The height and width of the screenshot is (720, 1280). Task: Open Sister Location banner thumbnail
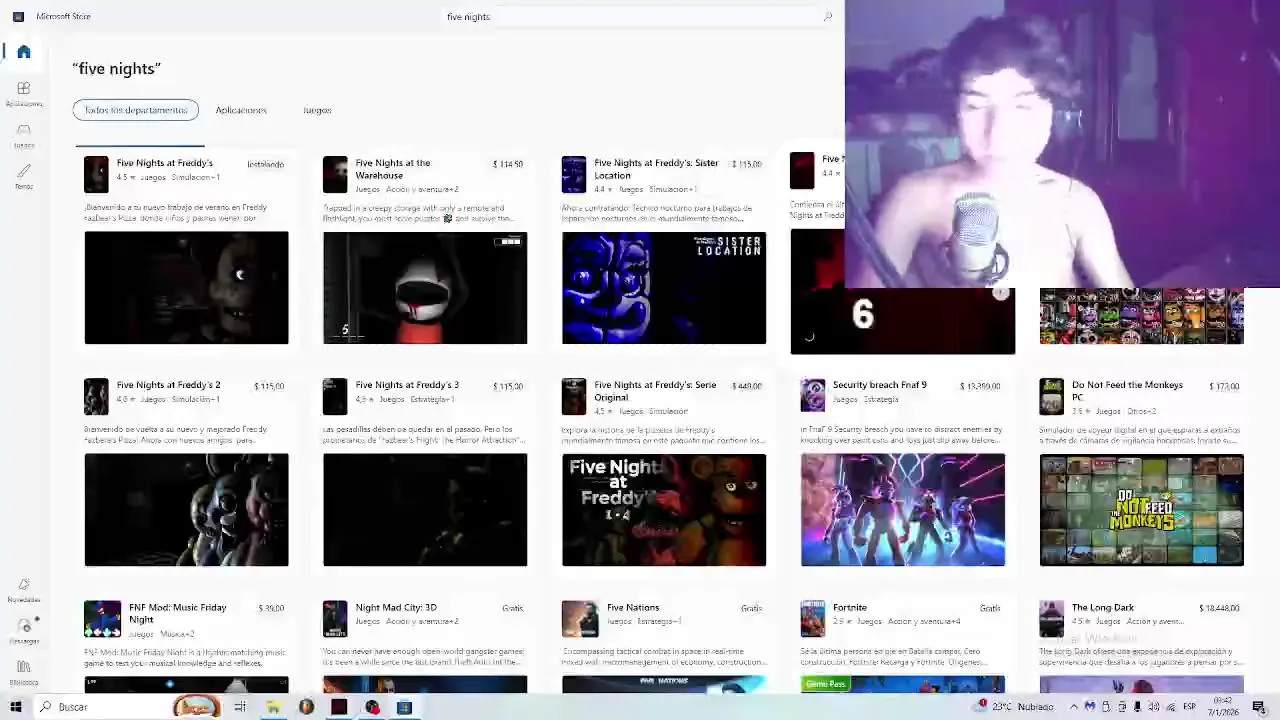coord(664,288)
